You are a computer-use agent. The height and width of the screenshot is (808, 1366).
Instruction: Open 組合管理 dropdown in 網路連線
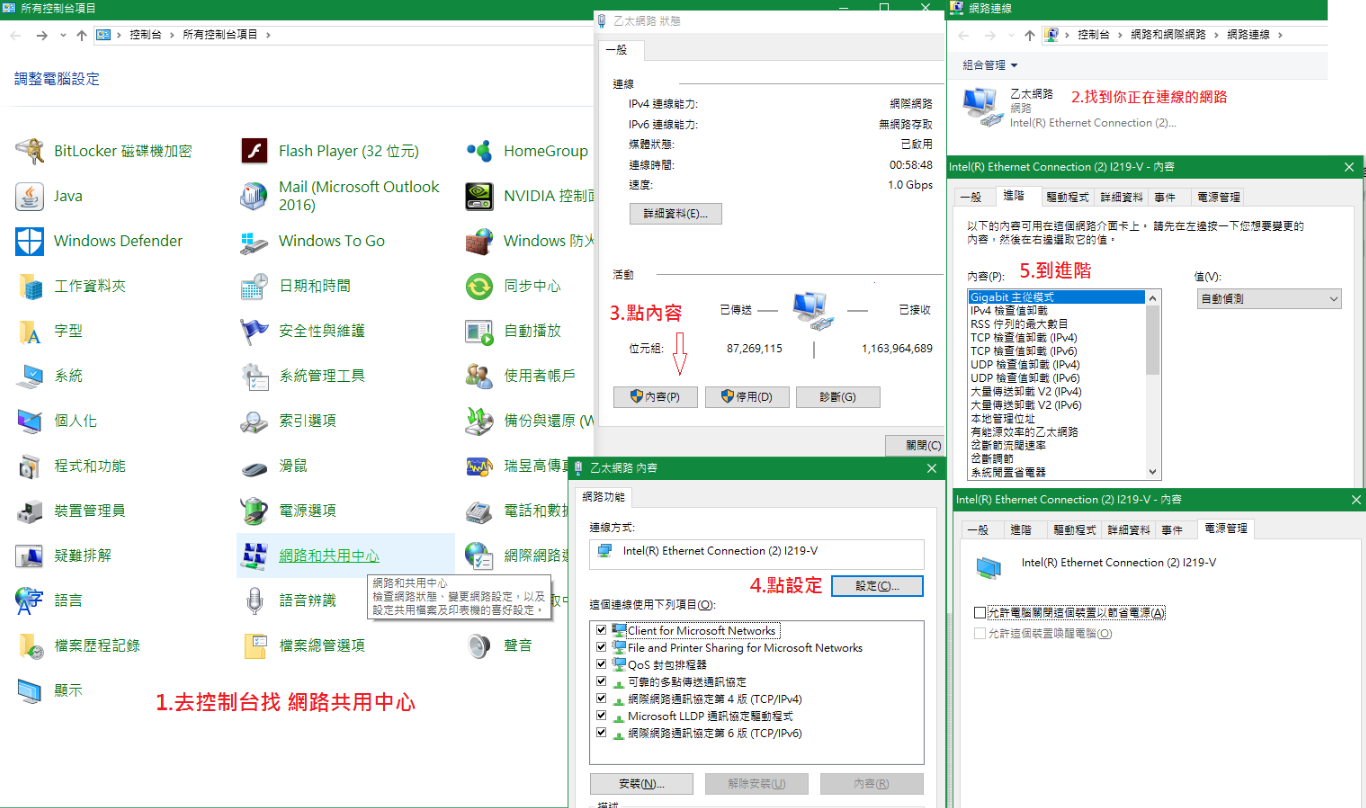pos(990,65)
